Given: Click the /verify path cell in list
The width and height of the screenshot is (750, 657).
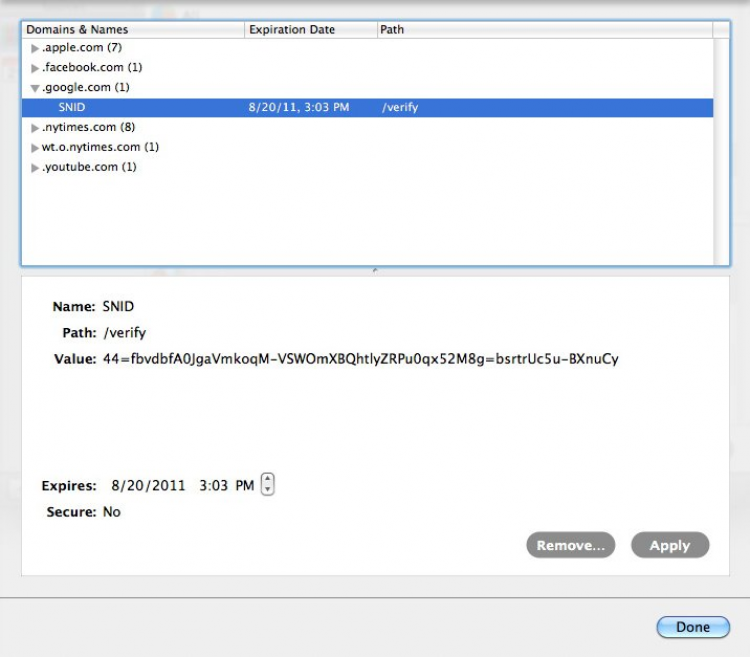Looking at the screenshot, I should (x=400, y=107).
